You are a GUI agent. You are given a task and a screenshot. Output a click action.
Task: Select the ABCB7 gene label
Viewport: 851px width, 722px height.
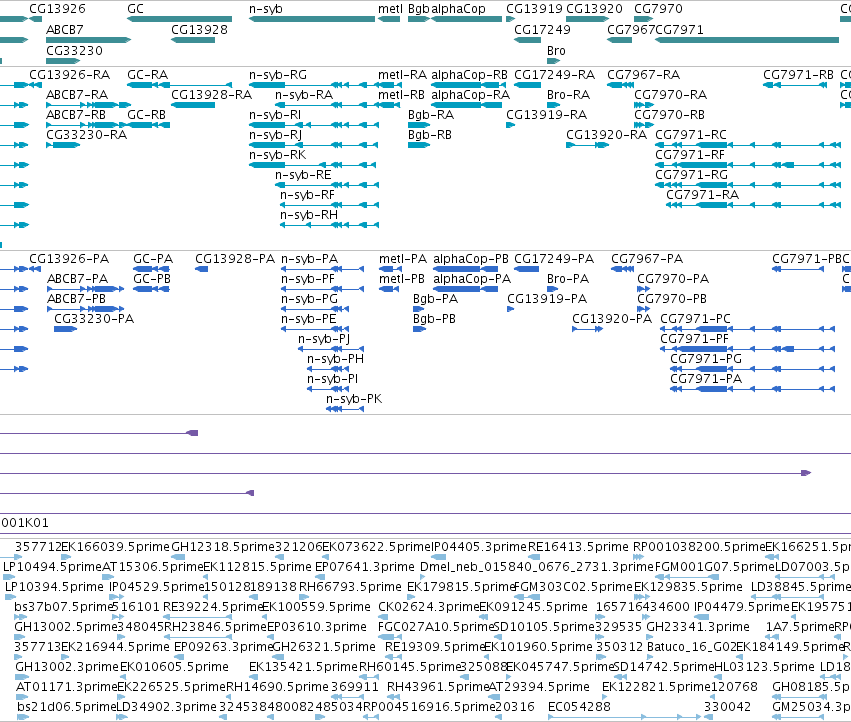coord(65,29)
